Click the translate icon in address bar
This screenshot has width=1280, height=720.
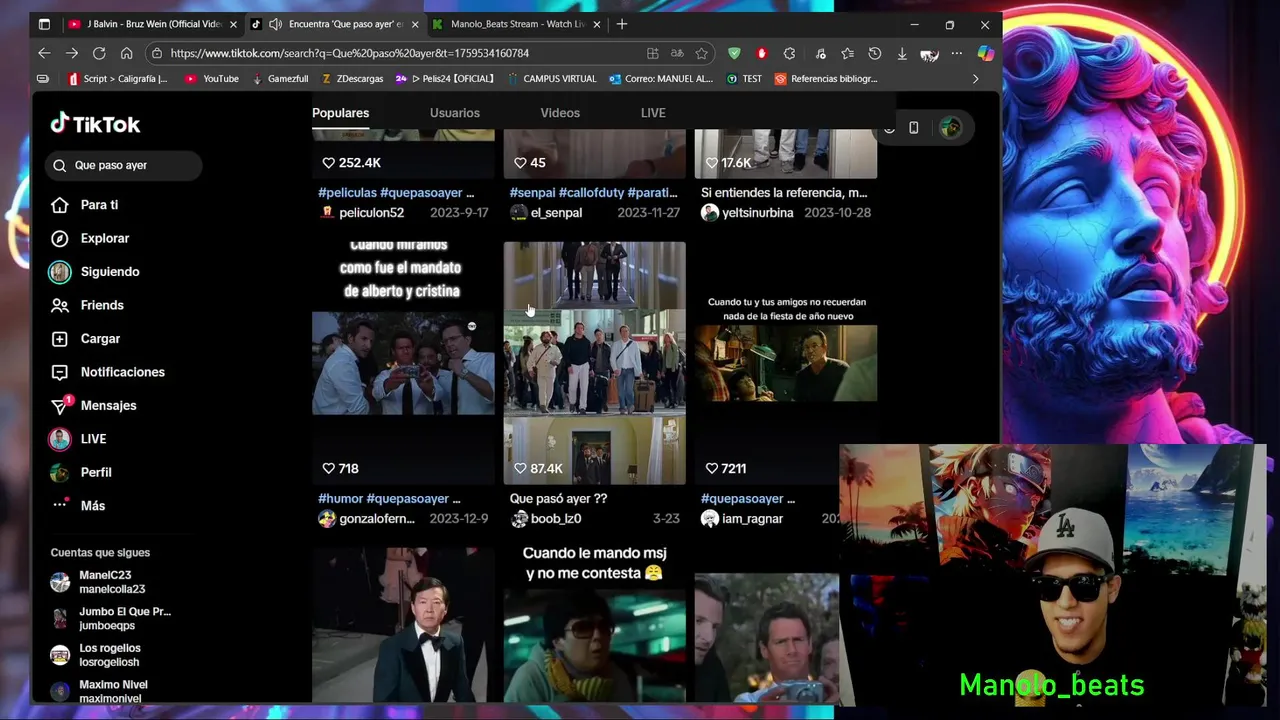coord(677,53)
